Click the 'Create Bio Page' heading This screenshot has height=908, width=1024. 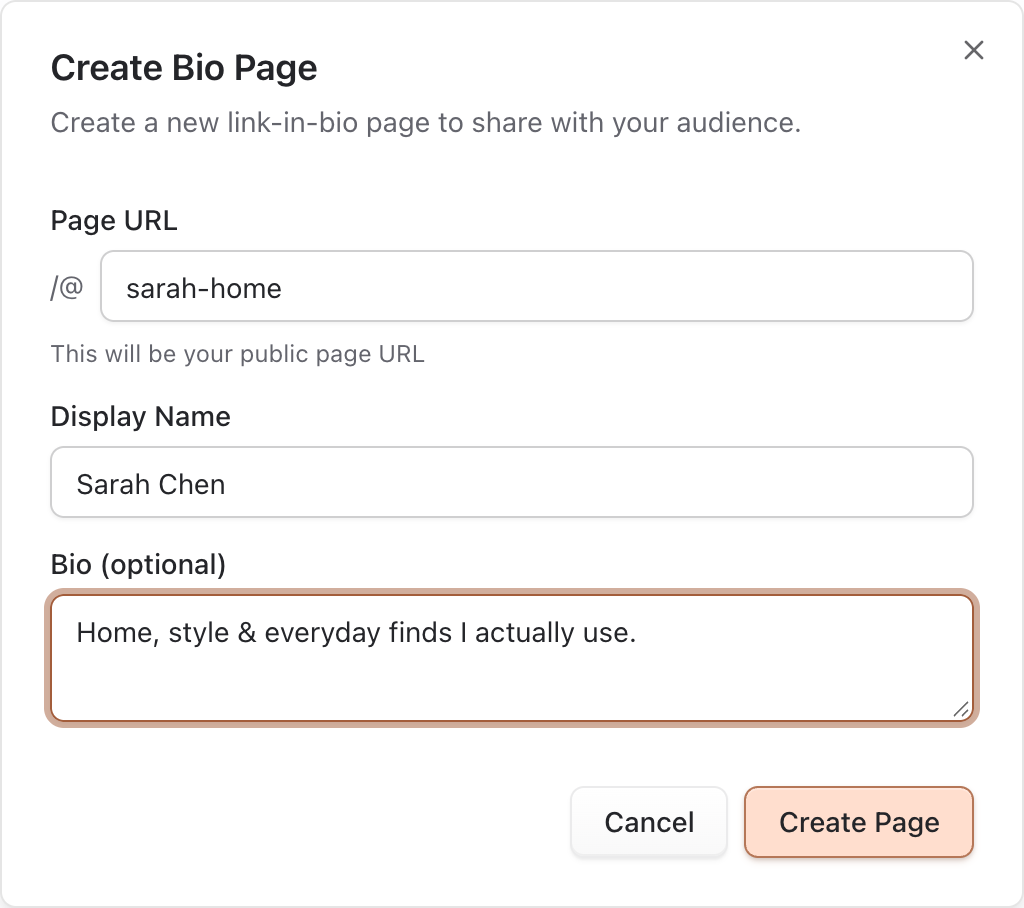(x=184, y=68)
